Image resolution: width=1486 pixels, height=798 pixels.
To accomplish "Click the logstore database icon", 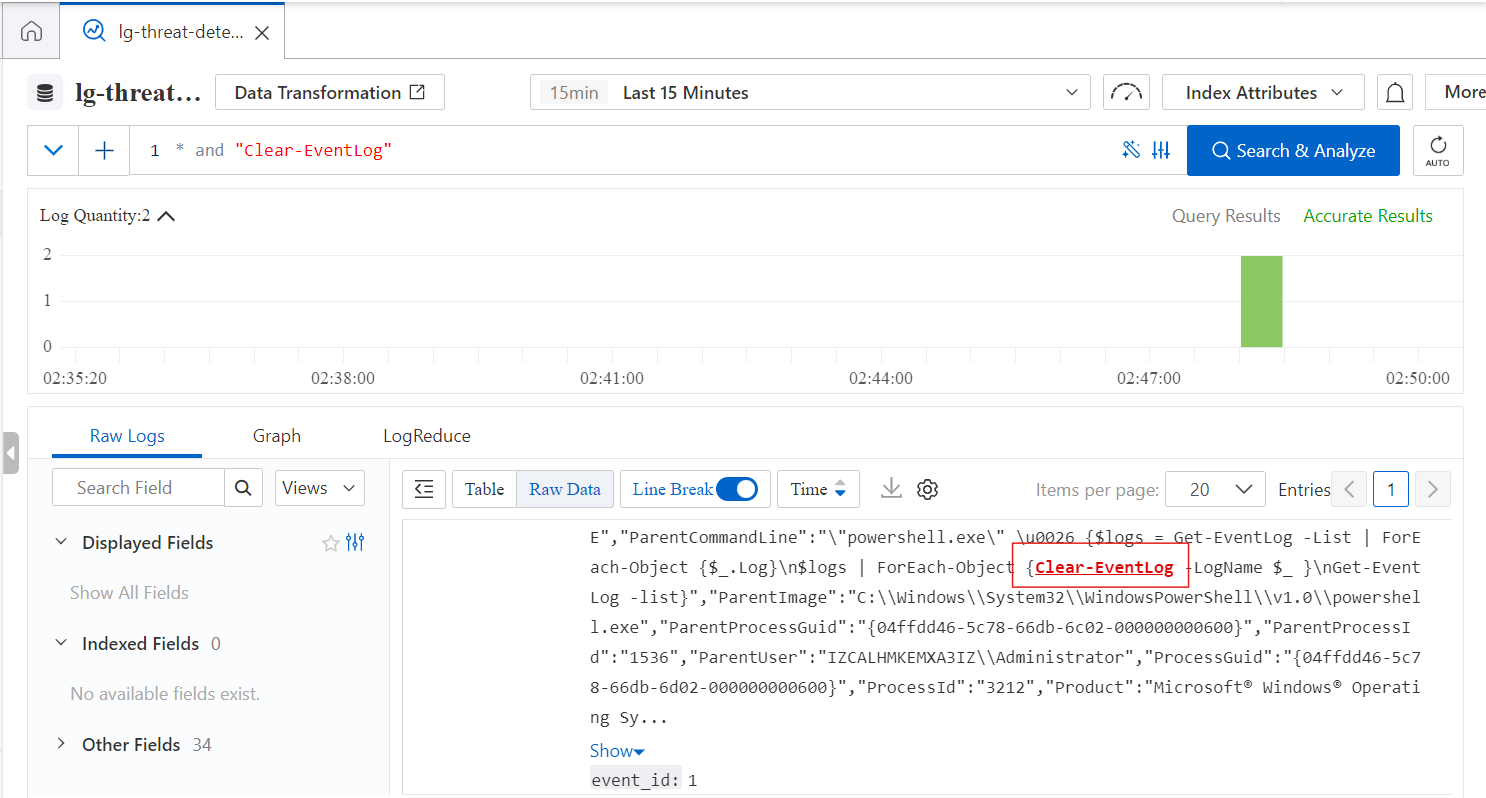I will click(x=44, y=93).
